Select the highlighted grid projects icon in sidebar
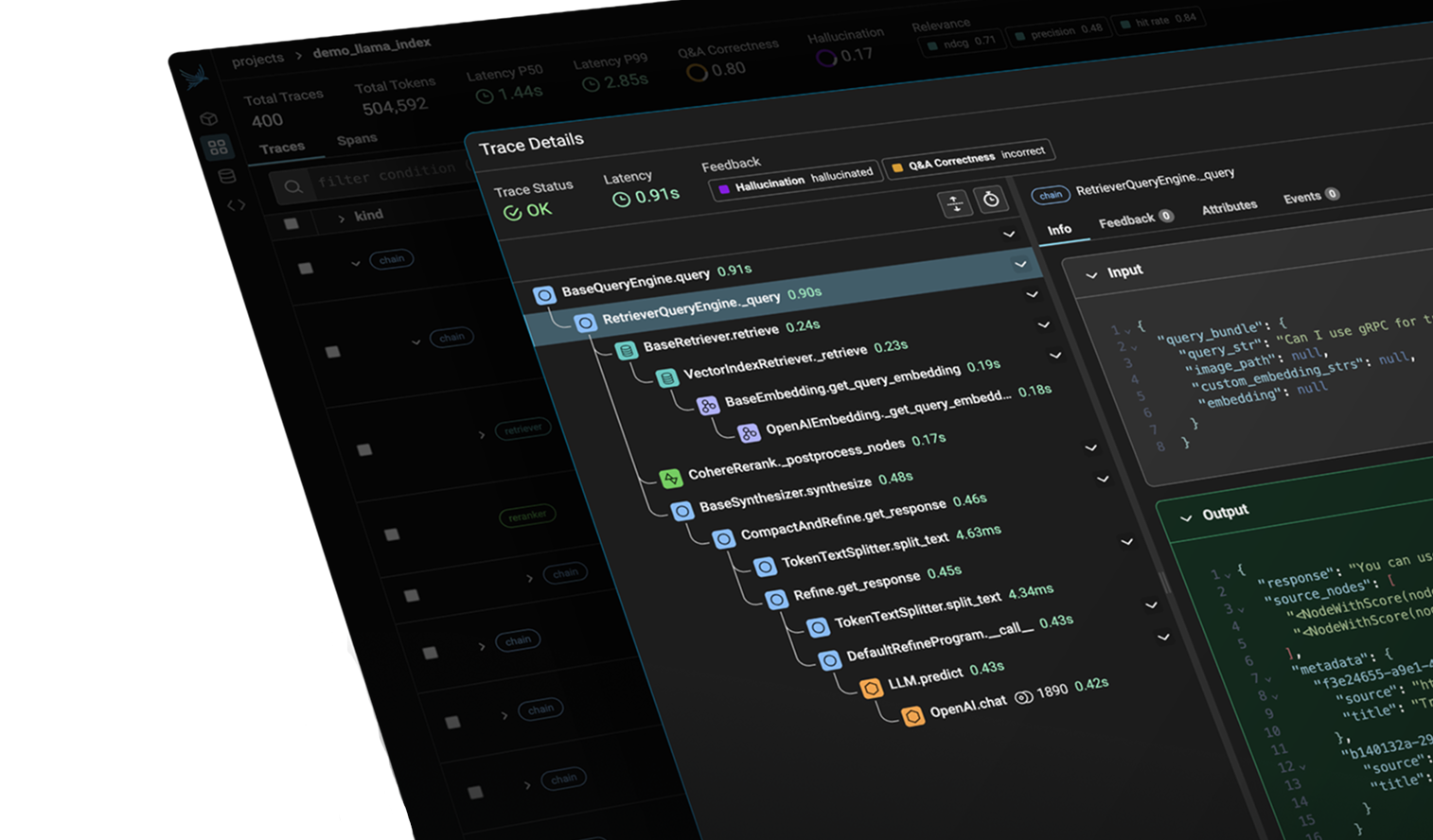Screen dimensions: 1433x840 pos(218,147)
